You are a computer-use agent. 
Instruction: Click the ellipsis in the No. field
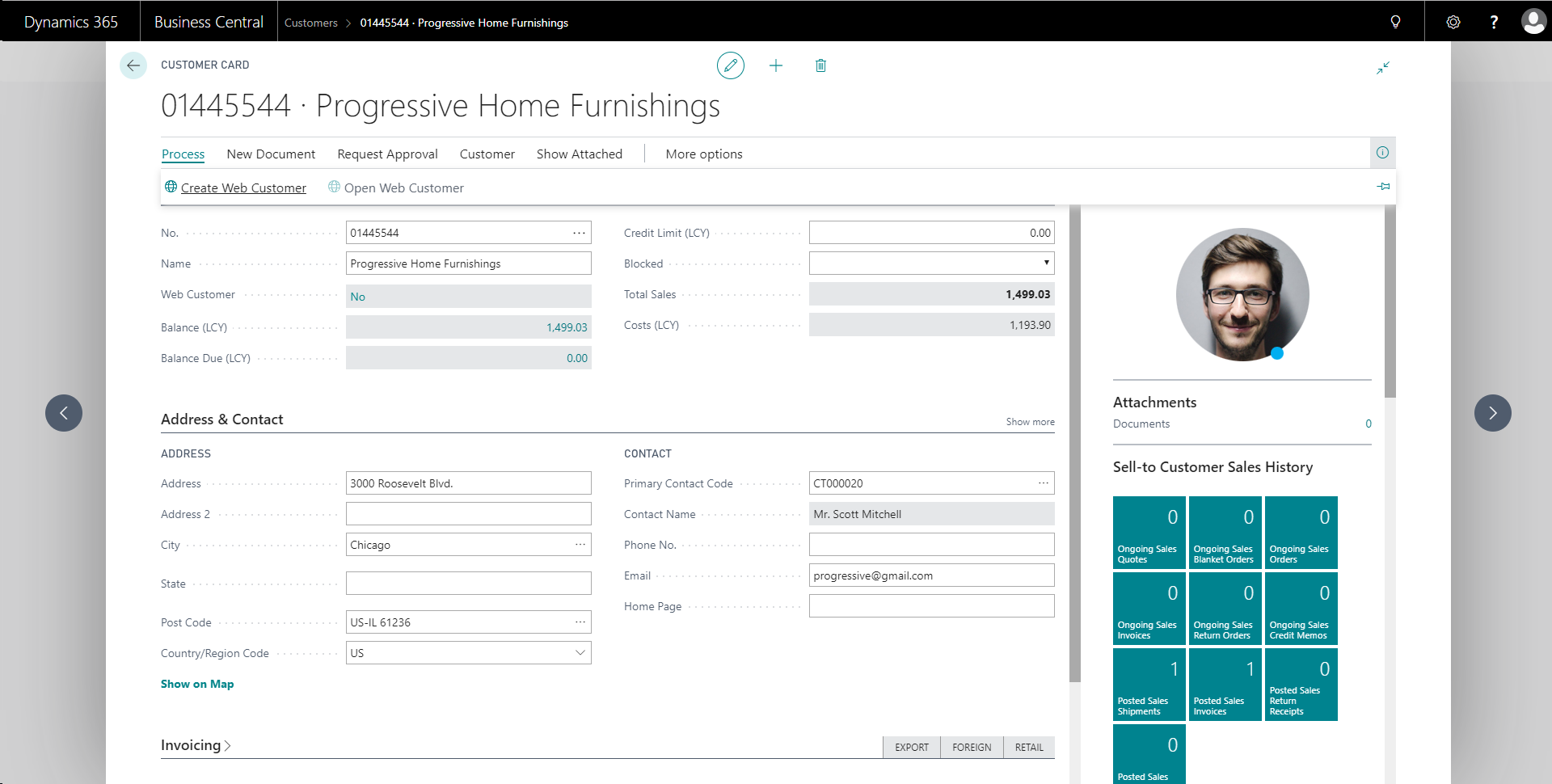pyautogui.click(x=579, y=233)
